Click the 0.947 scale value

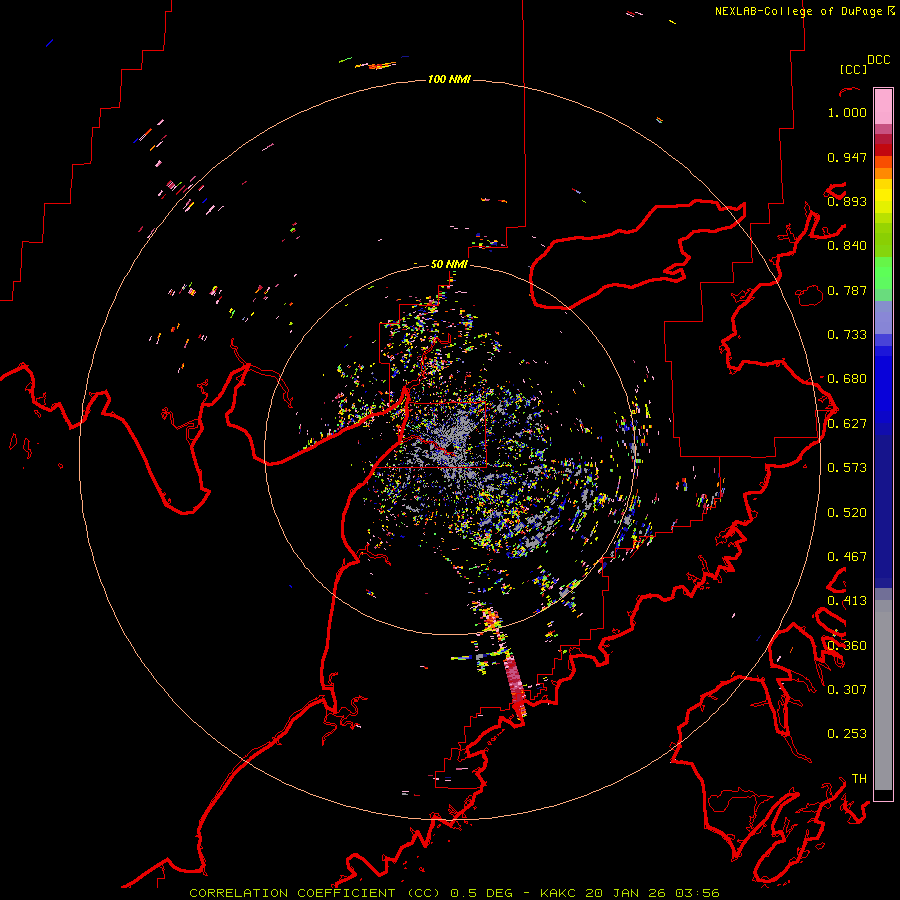coord(847,157)
